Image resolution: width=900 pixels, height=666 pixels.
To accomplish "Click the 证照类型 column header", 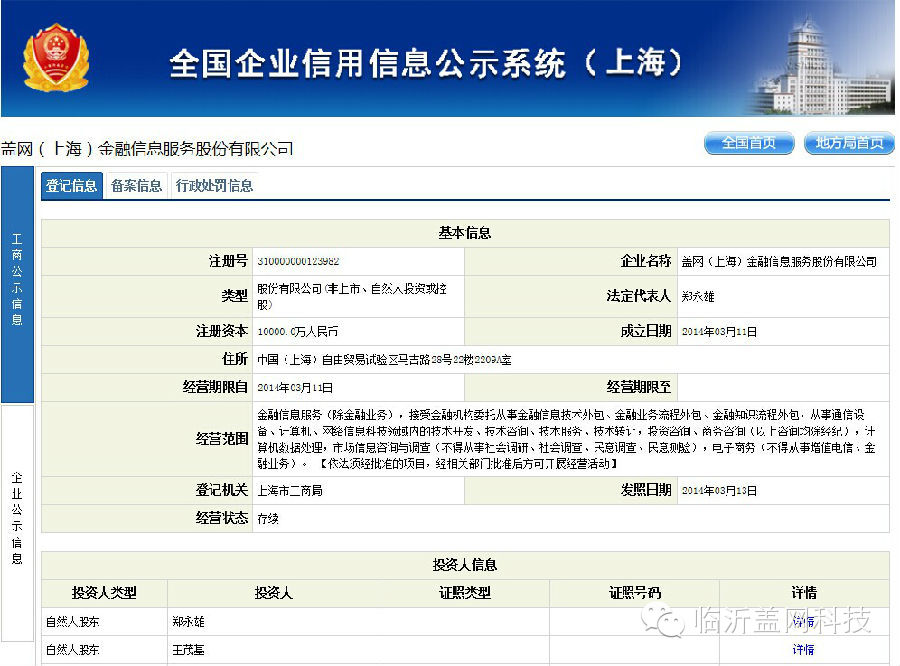I will [x=465, y=593].
